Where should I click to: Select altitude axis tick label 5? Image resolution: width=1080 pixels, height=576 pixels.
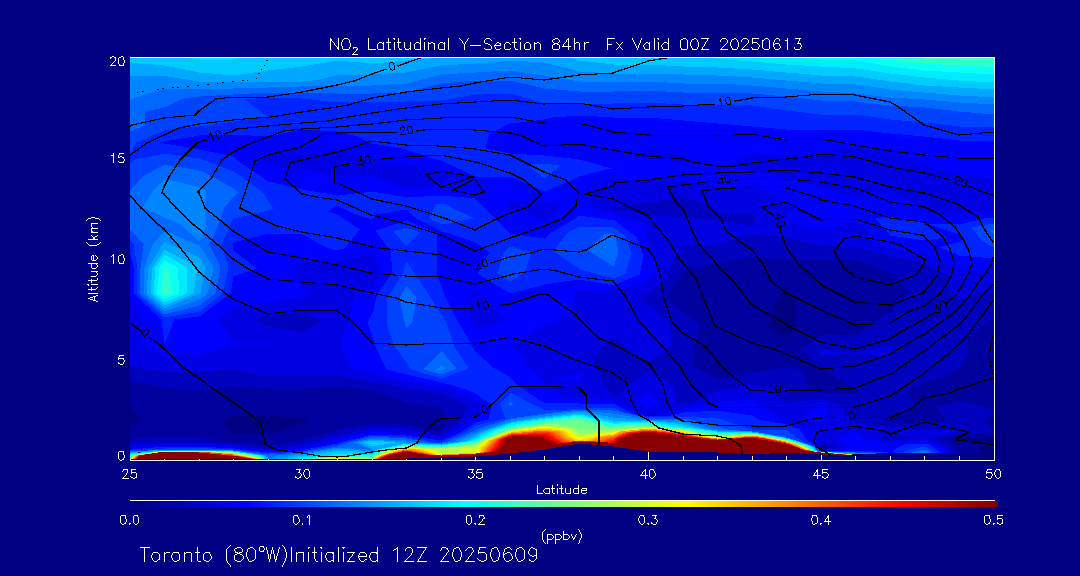click(x=121, y=360)
